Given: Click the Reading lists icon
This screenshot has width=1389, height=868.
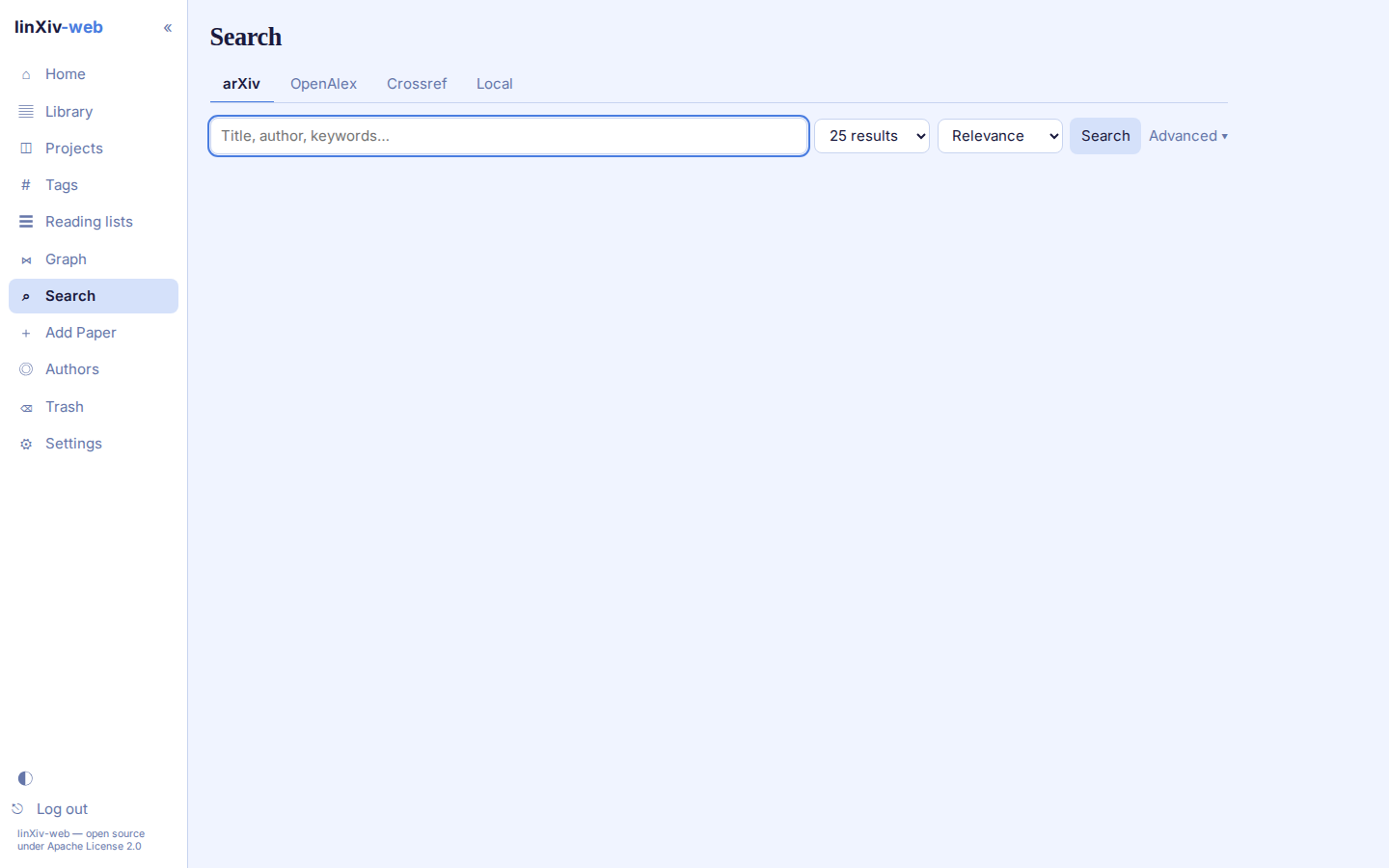Looking at the screenshot, I should coord(26,222).
